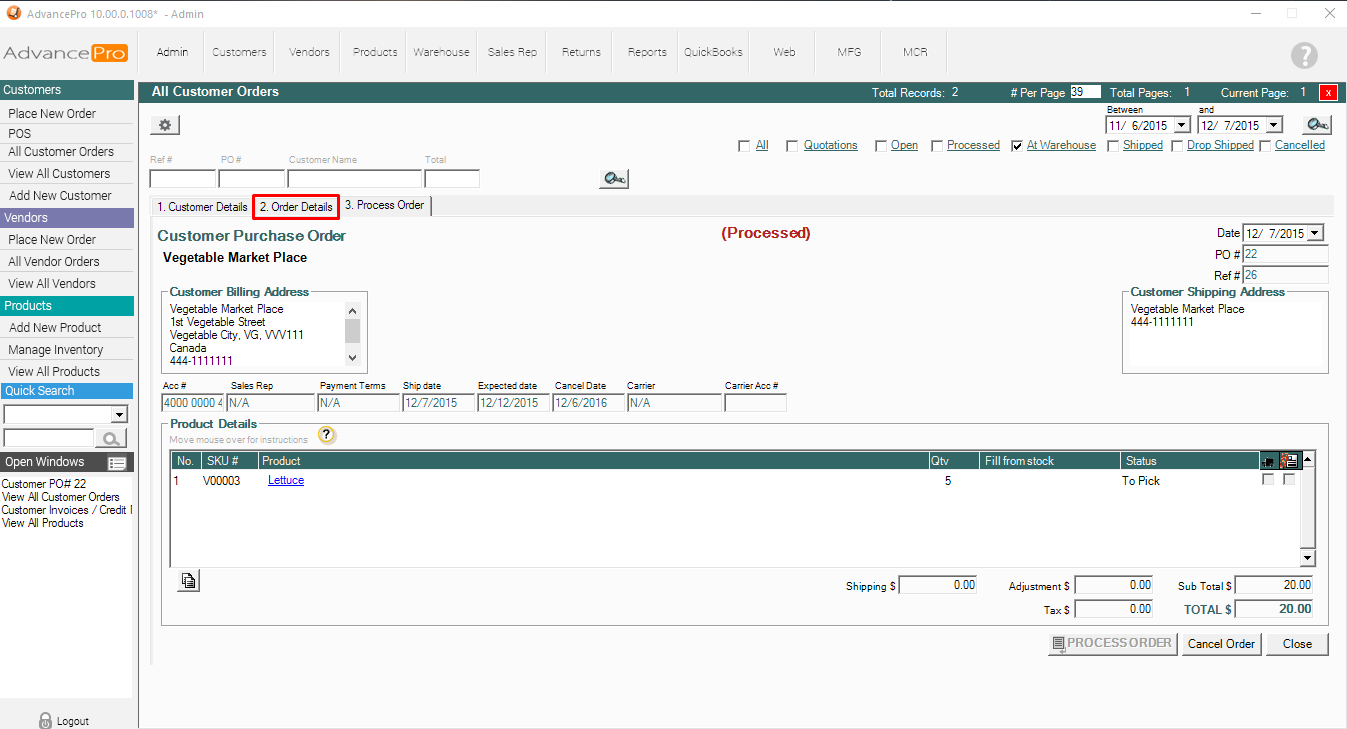
Task: Expand the Between start date picker
Action: 1181,125
